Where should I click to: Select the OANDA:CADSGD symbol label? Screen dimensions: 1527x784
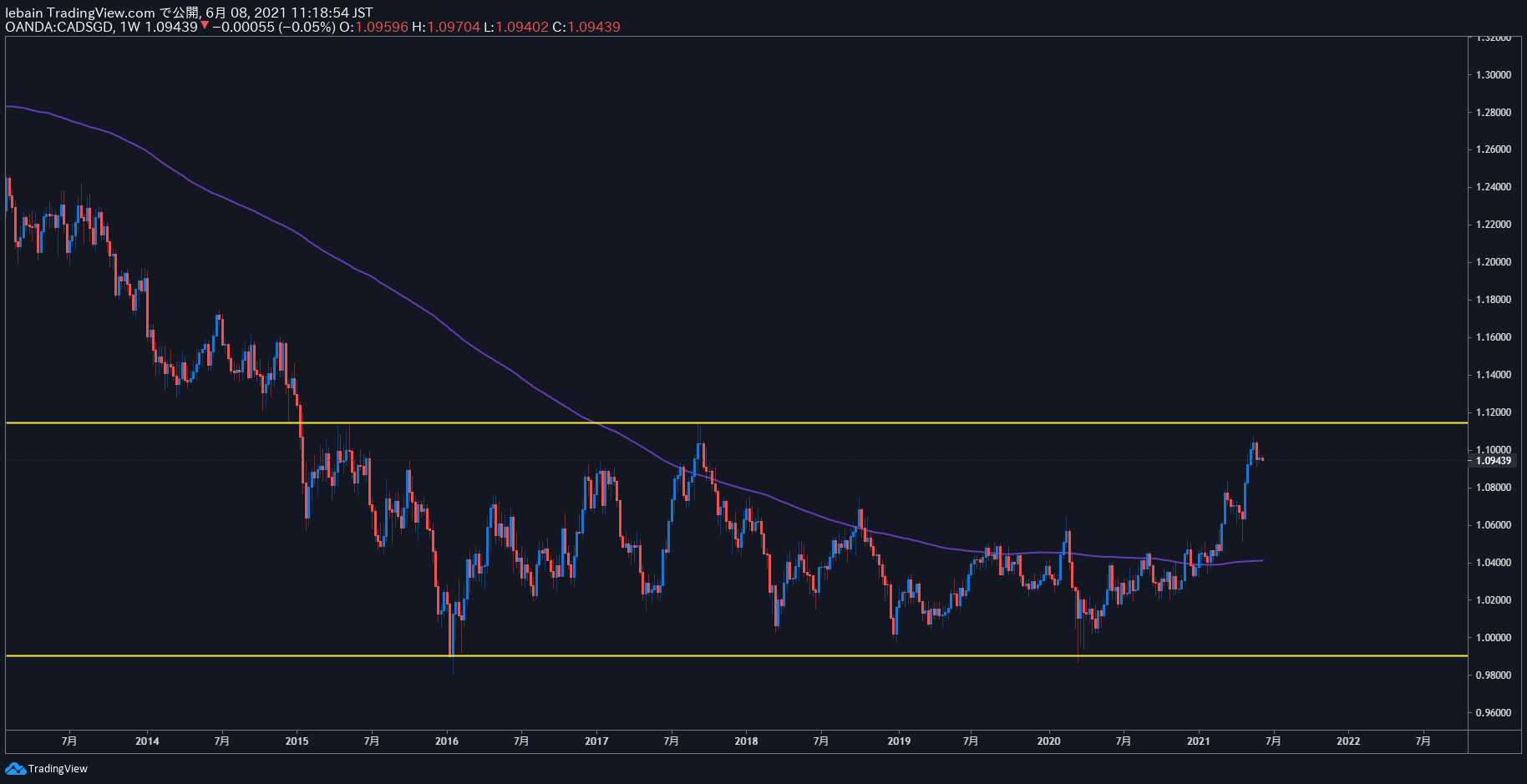[x=60, y=27]
